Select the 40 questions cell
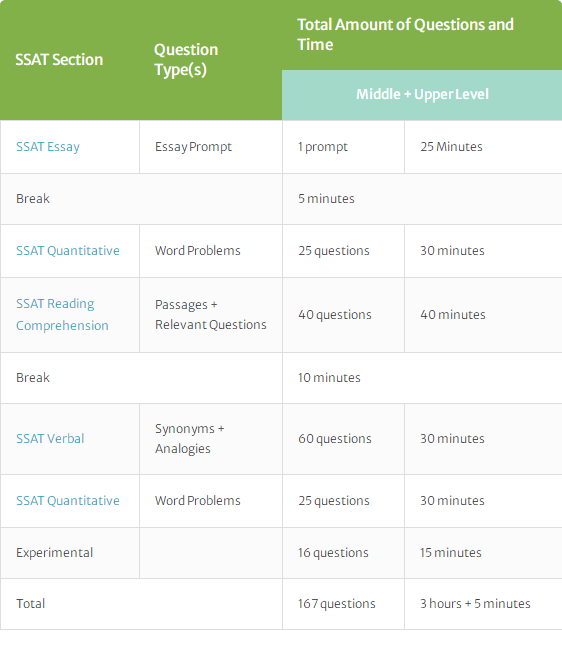 coord(343,315)
